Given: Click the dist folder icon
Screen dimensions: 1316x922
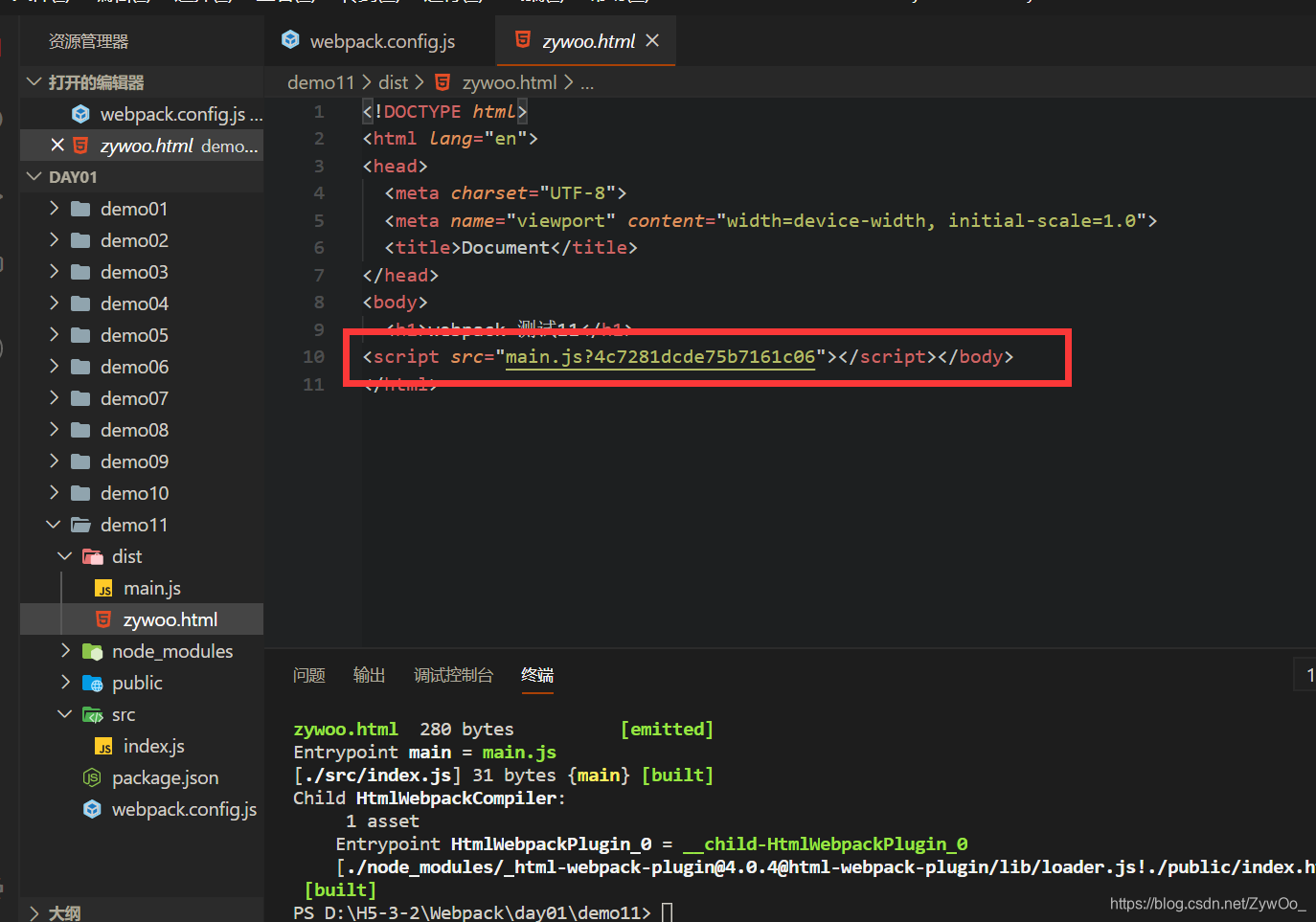Looking at the screenshot, I should [x=93, y=556].
